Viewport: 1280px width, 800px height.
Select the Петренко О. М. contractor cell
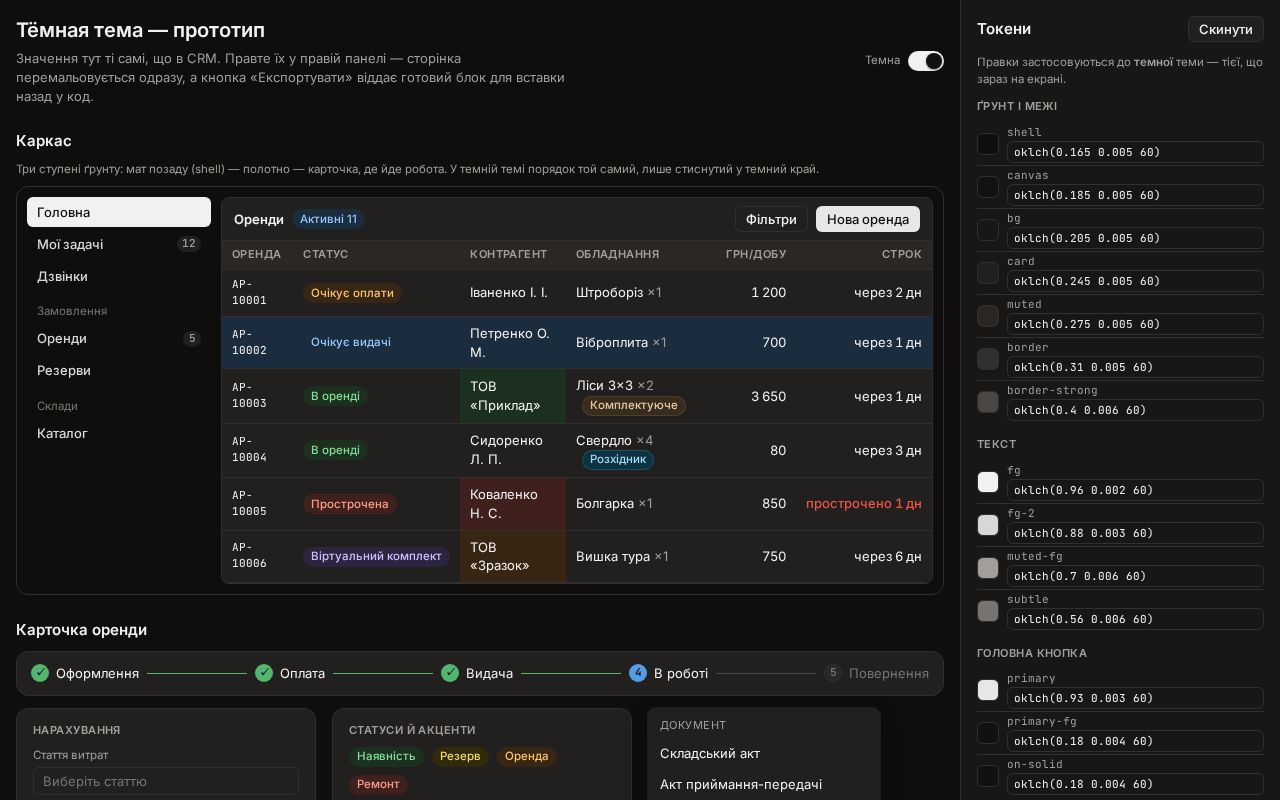513,343
